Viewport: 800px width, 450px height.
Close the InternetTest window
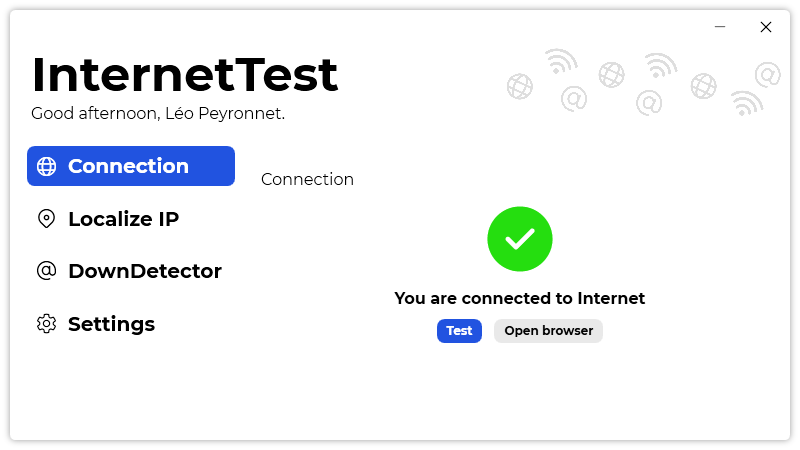click(x=766, y=27)
